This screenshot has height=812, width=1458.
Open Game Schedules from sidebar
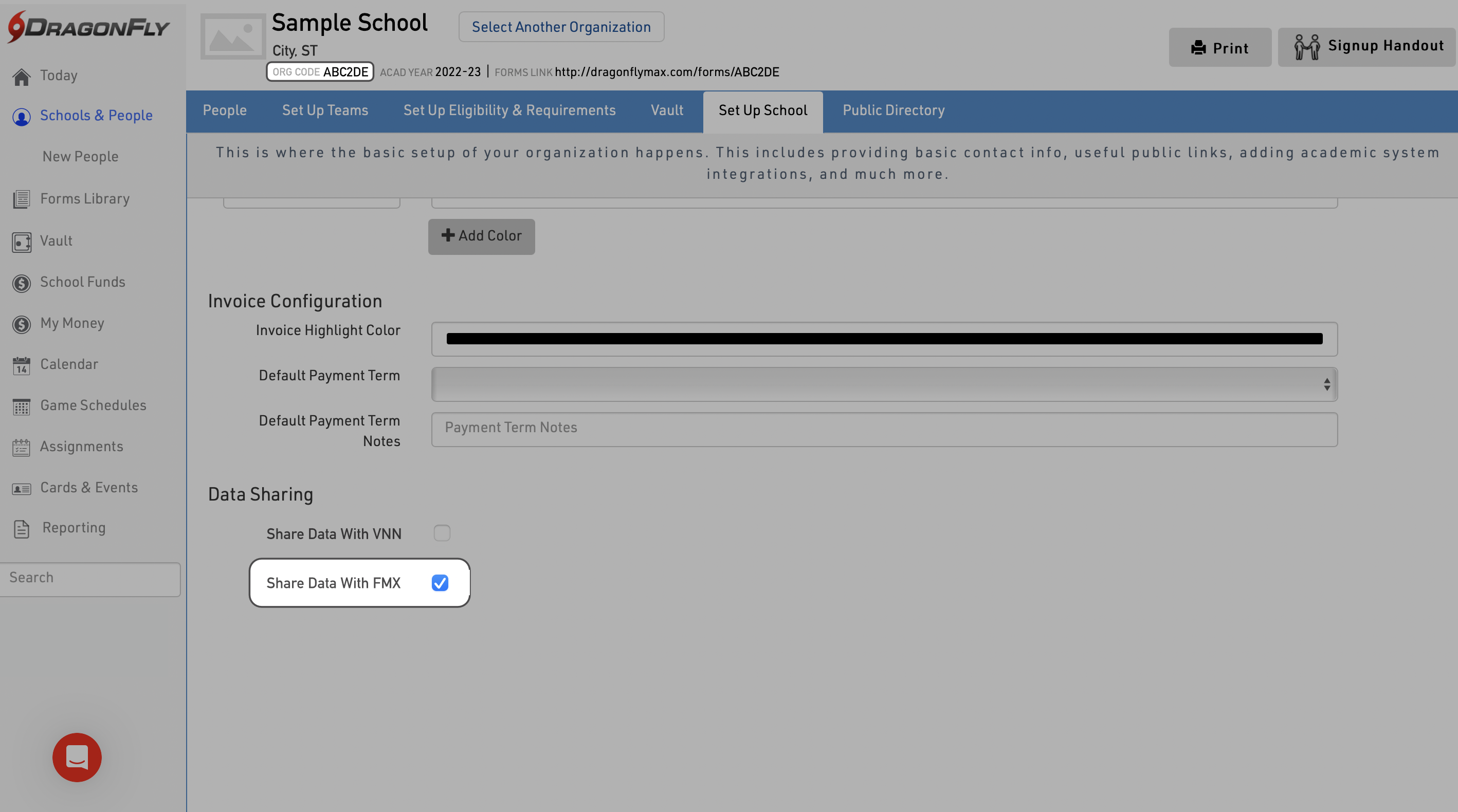click(93, 405)
